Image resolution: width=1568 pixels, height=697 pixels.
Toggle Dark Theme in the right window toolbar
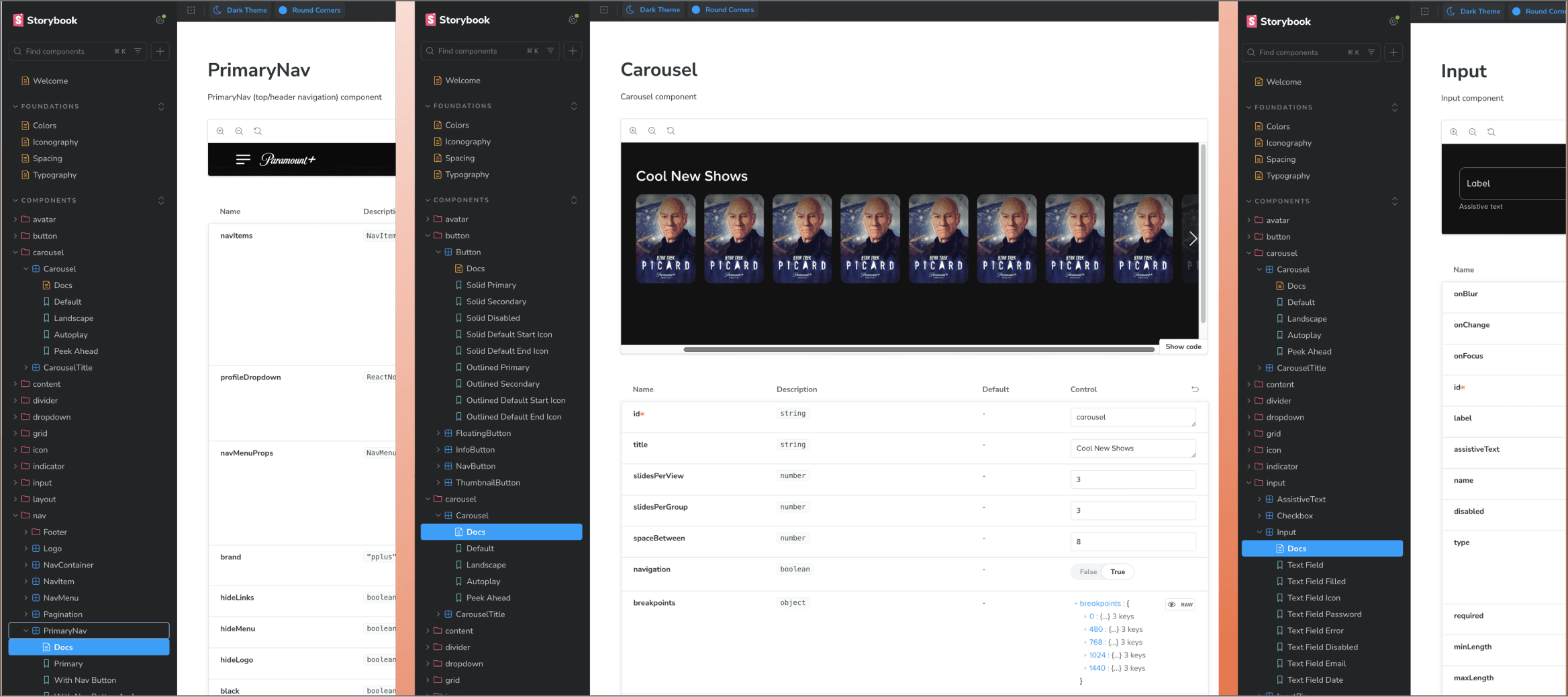(1473, 11)
